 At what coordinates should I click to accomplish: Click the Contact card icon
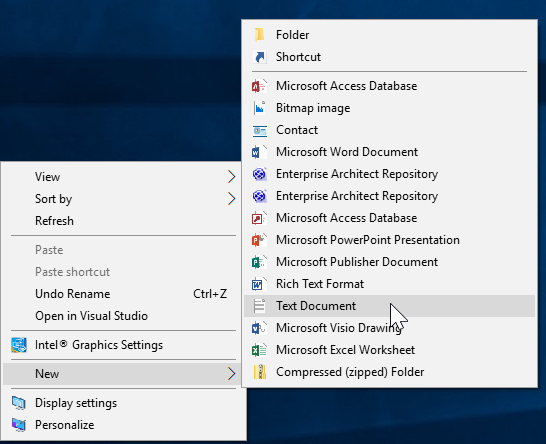[x=260, y=130]
